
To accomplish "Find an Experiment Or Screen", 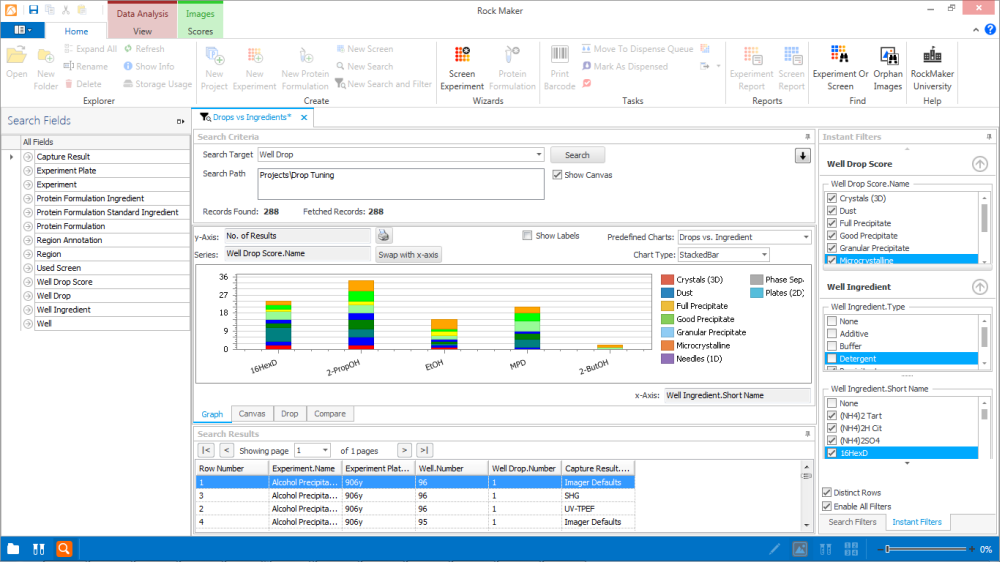I will (x=840, y=68).
